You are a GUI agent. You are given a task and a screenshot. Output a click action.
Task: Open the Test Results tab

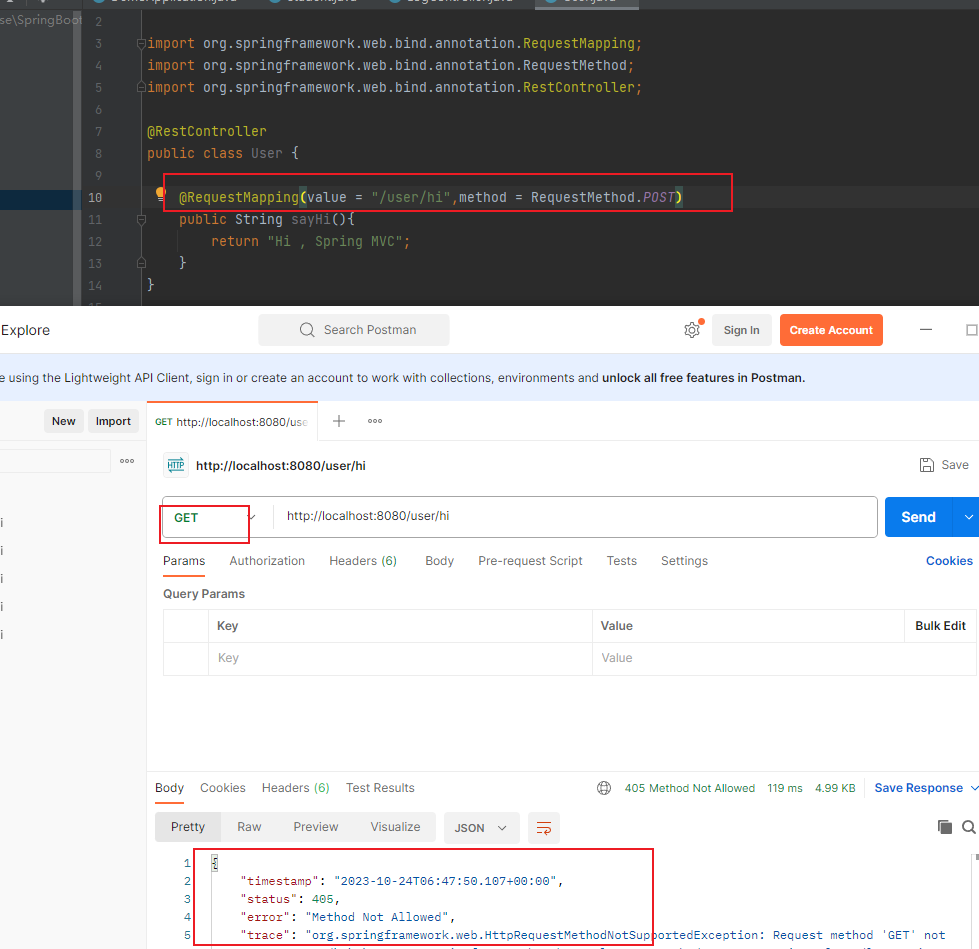coord(380,788)
